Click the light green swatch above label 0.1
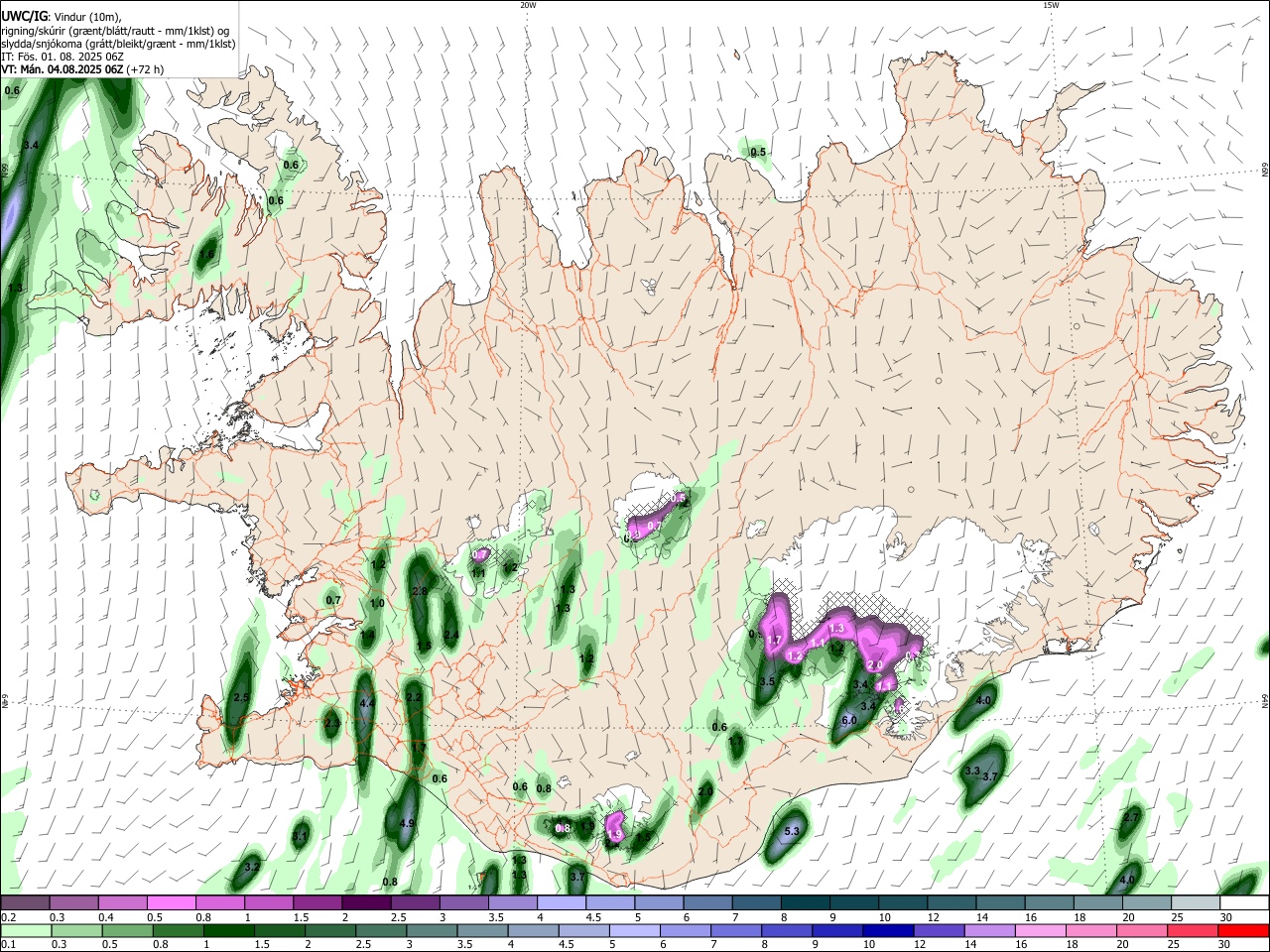Image resolution: width=1270 pixels, height=952 pixels. tap(25, 931)
